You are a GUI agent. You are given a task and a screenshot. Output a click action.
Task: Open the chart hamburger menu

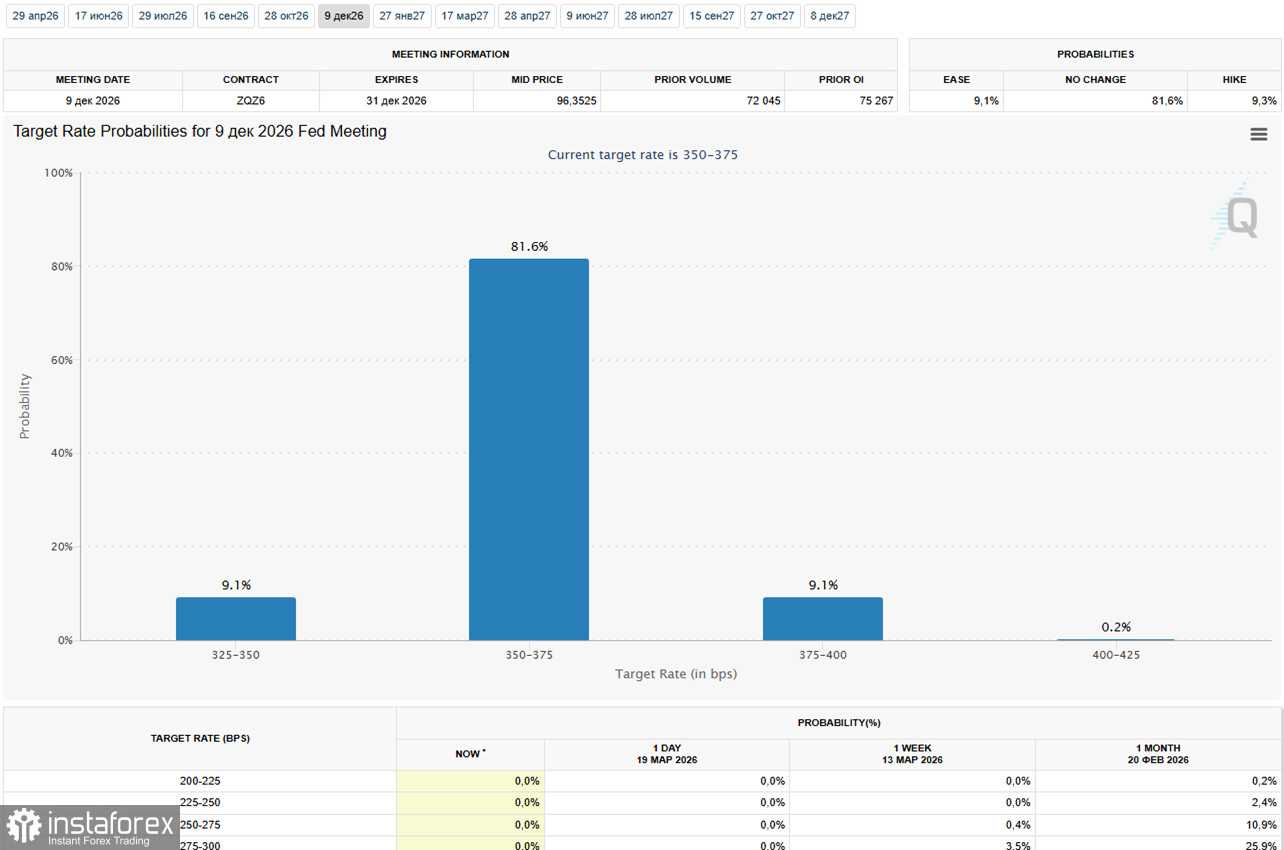click(x=1258, y=135)
